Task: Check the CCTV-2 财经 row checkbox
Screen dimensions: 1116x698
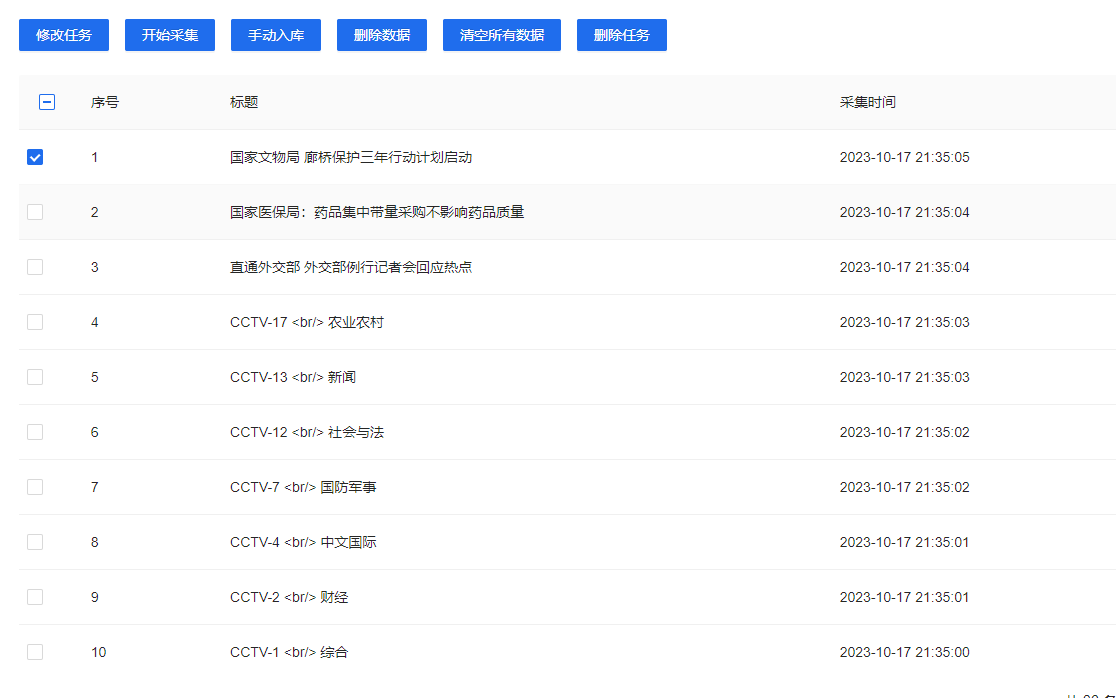Action: [x=35, y=597]
